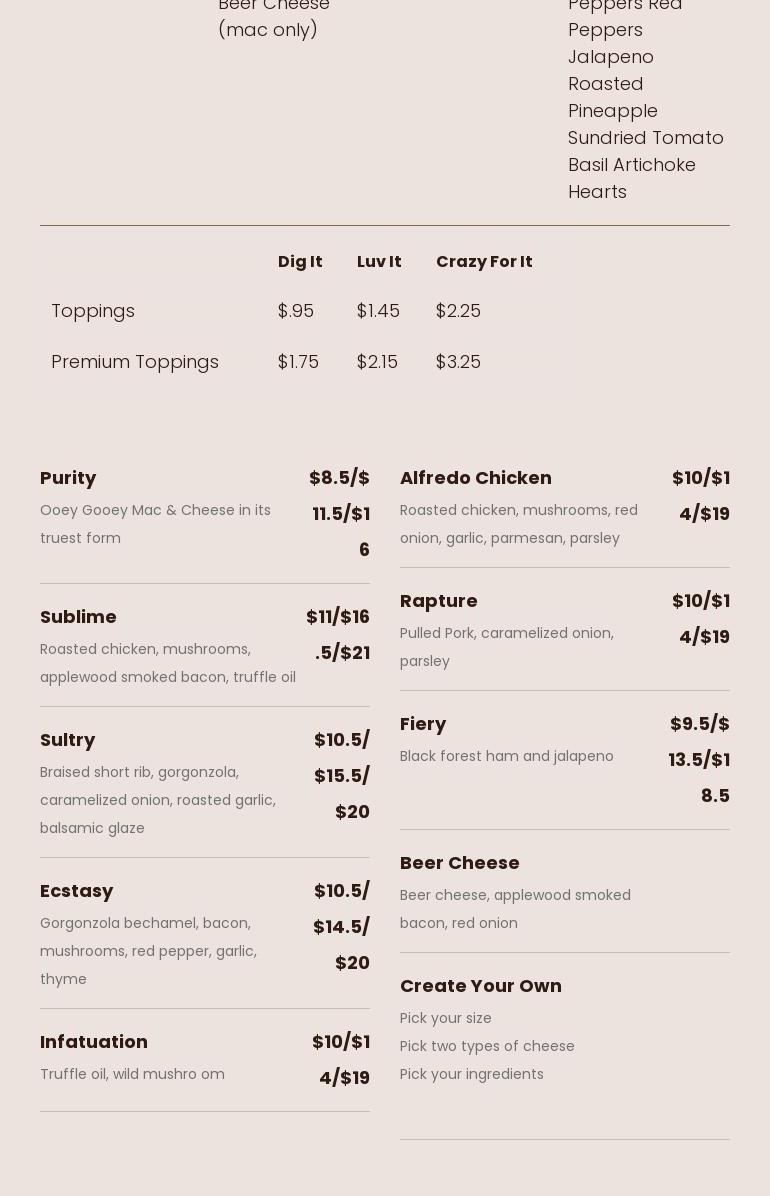Image resolution: width=770 pixels, height=1196 pixels.
Task: Click the Pick two types of cheese line
Action: [x=487, y=1046]
